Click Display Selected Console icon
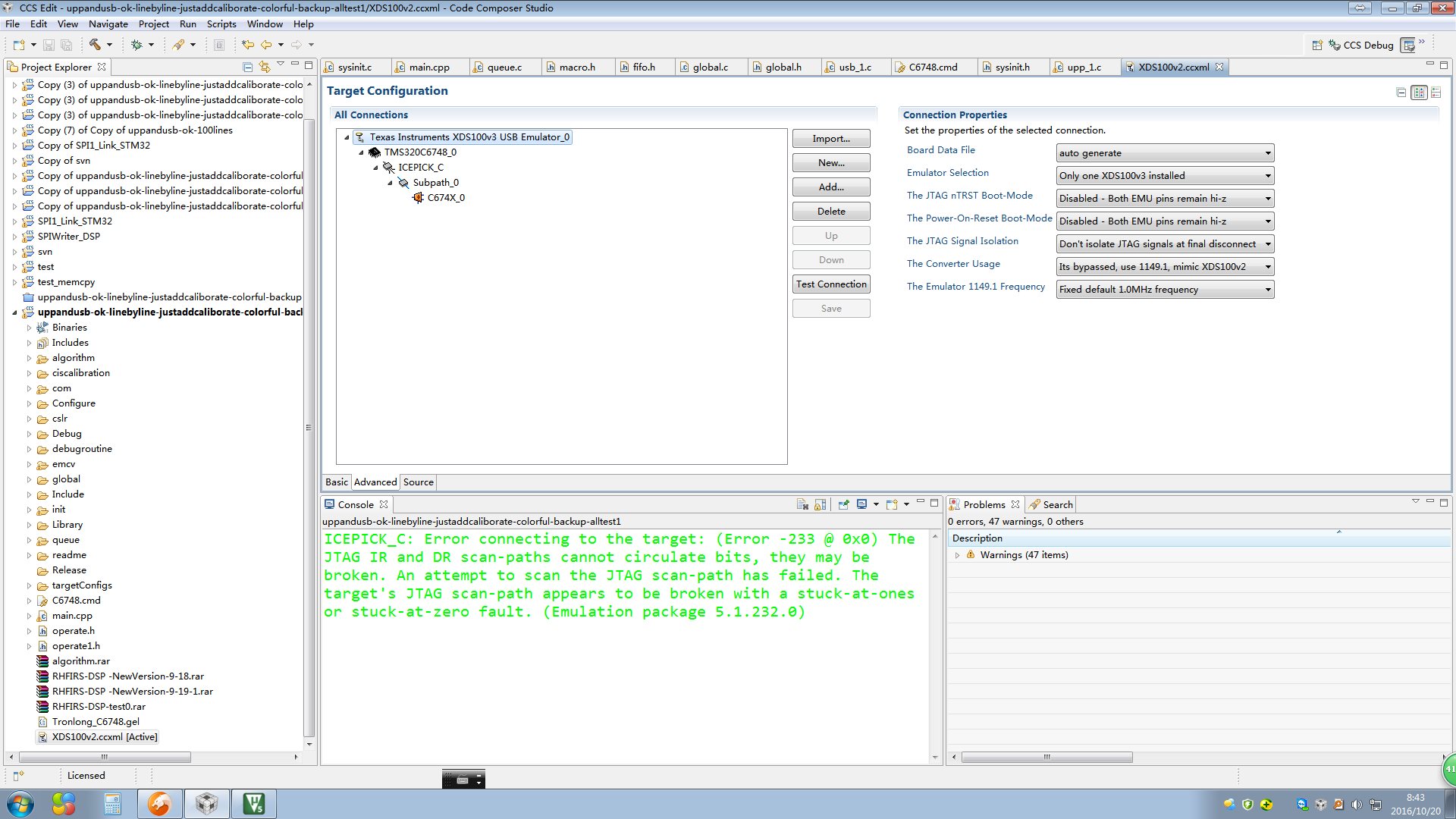This screenshot has height=819, width=1456. [x=862, y=504]
